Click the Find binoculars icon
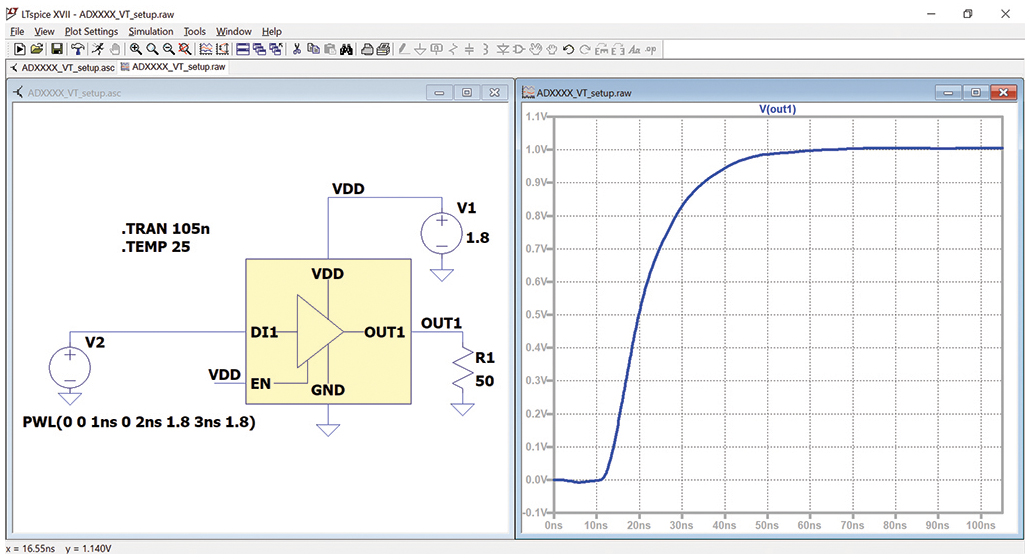The height and width of the screenshot is (559, 1030). pyautogui.click(x=346, y=49)
